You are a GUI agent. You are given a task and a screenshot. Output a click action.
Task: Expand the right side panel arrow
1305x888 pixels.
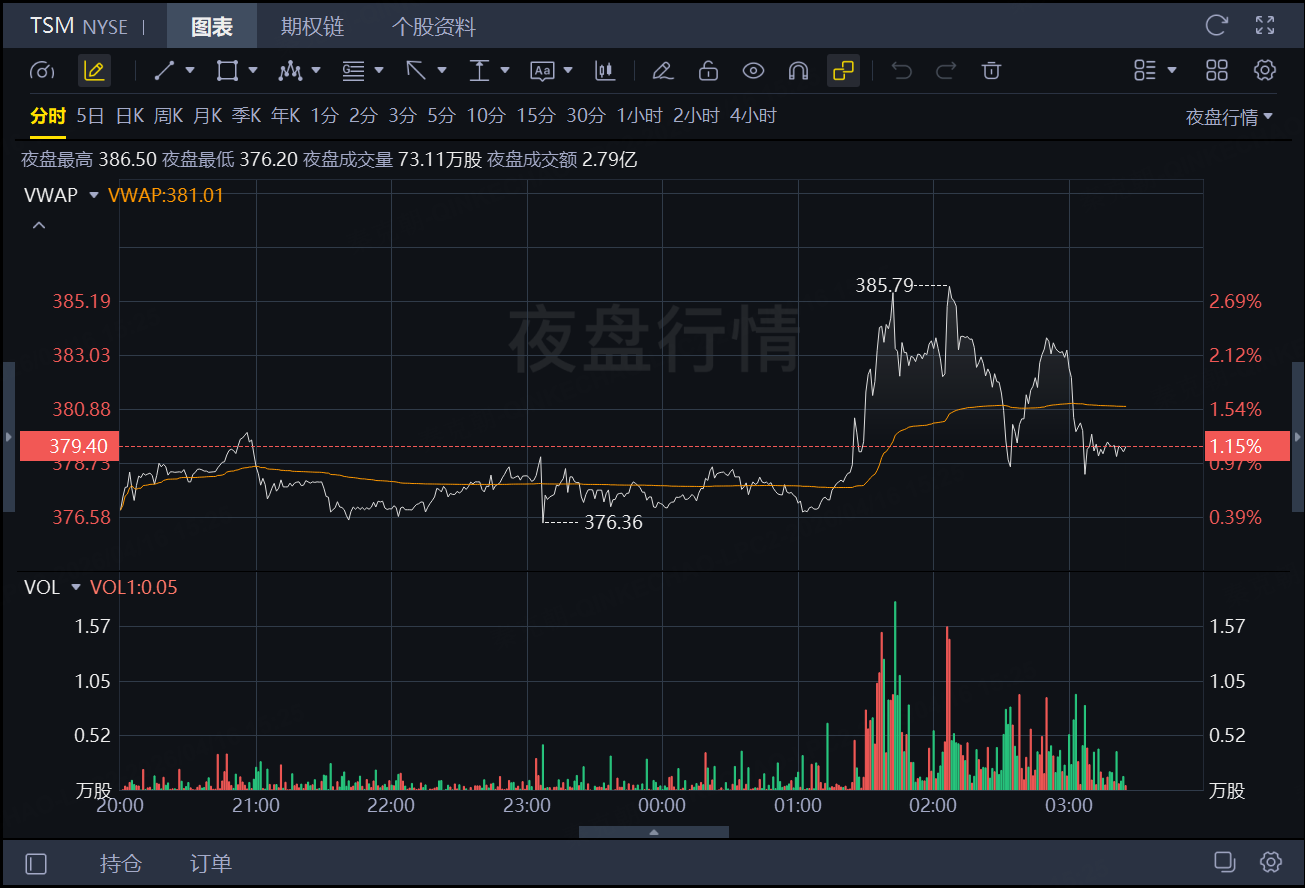[x=1298, y=437]
